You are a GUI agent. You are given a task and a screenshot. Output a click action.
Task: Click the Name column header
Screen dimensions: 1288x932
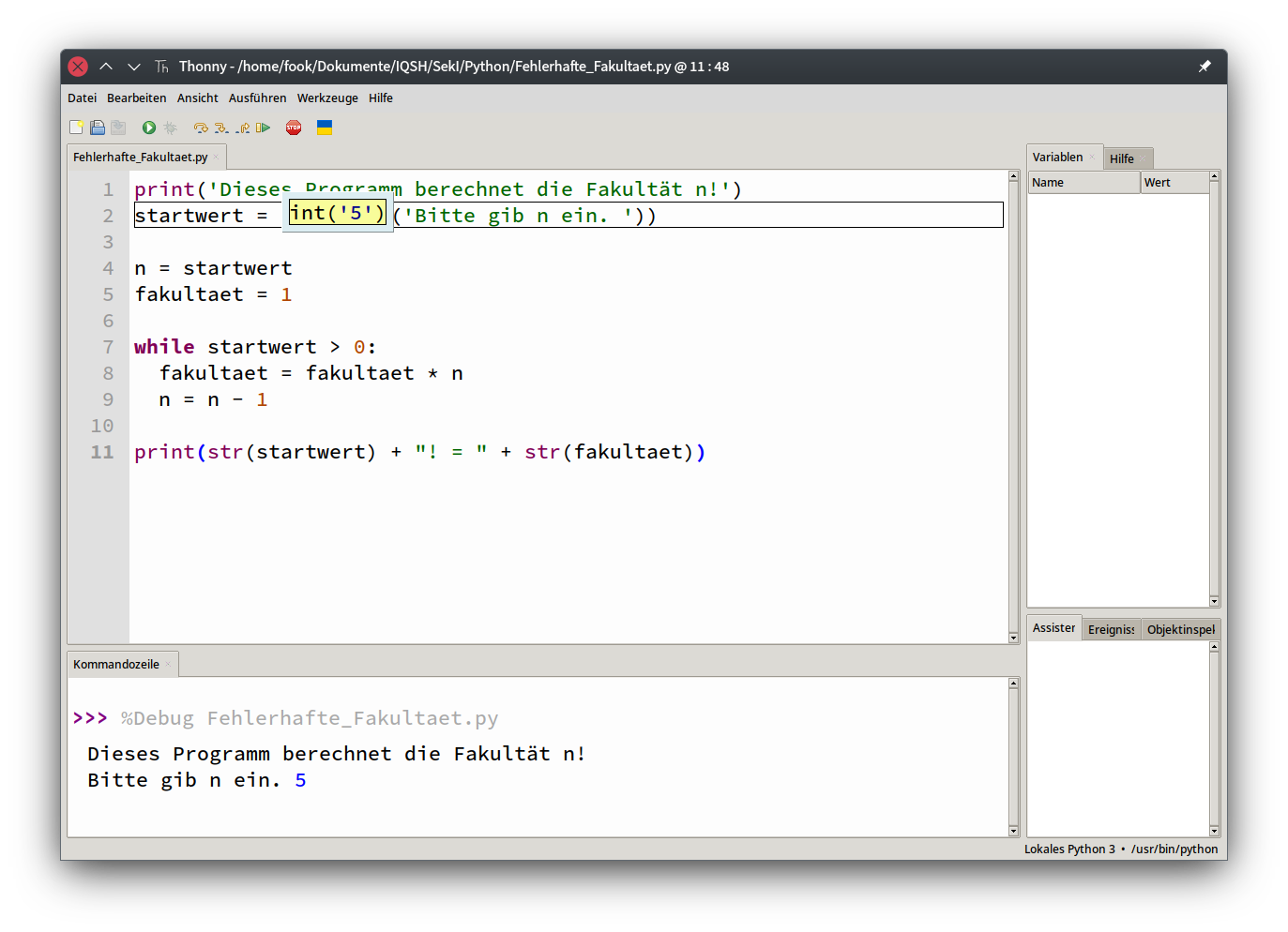tap(1083, 183)
